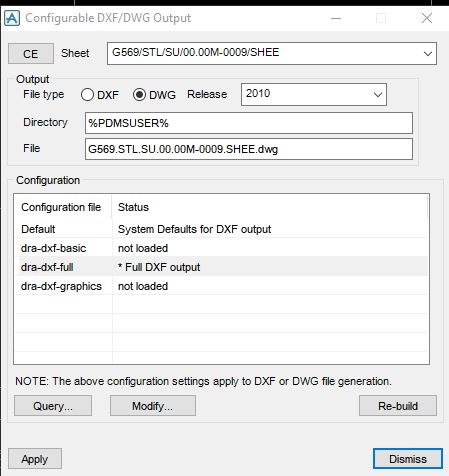The height and width of the screenshot is (476, 449).
Task: Click the Status column header
Action: 270,207
